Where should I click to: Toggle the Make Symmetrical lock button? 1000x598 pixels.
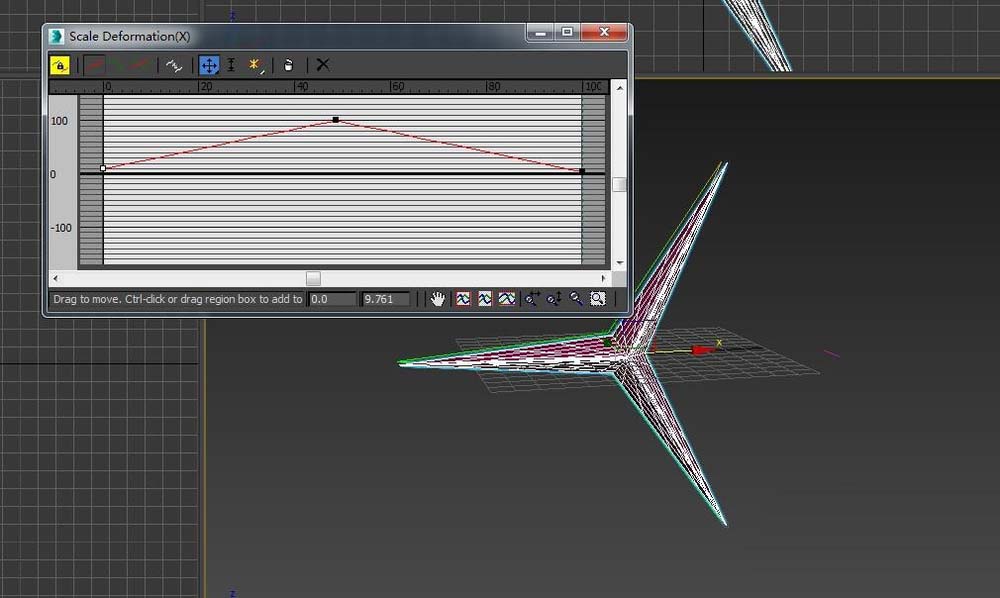(x=60, y=65)
